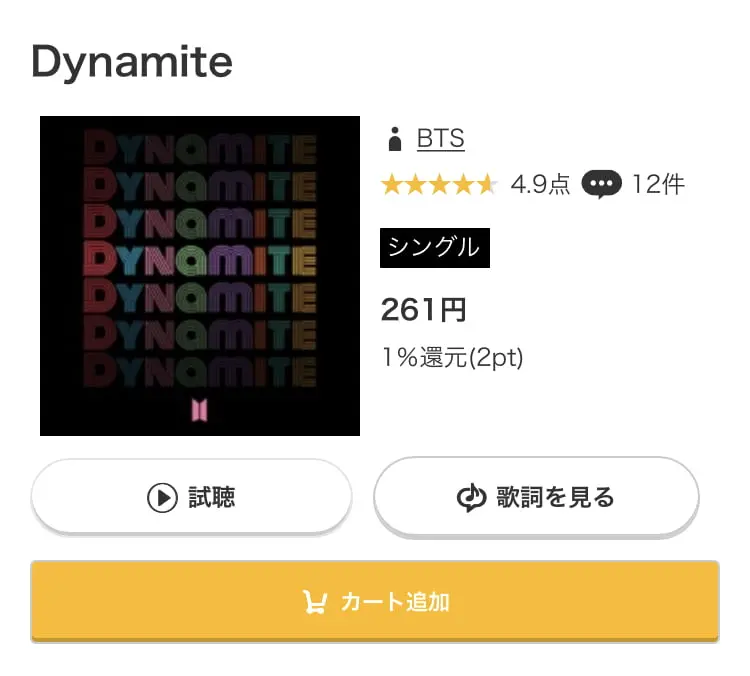The image size is (750, 676).
Task: Click the 4.9点 rating score
Action: [540, 185]
